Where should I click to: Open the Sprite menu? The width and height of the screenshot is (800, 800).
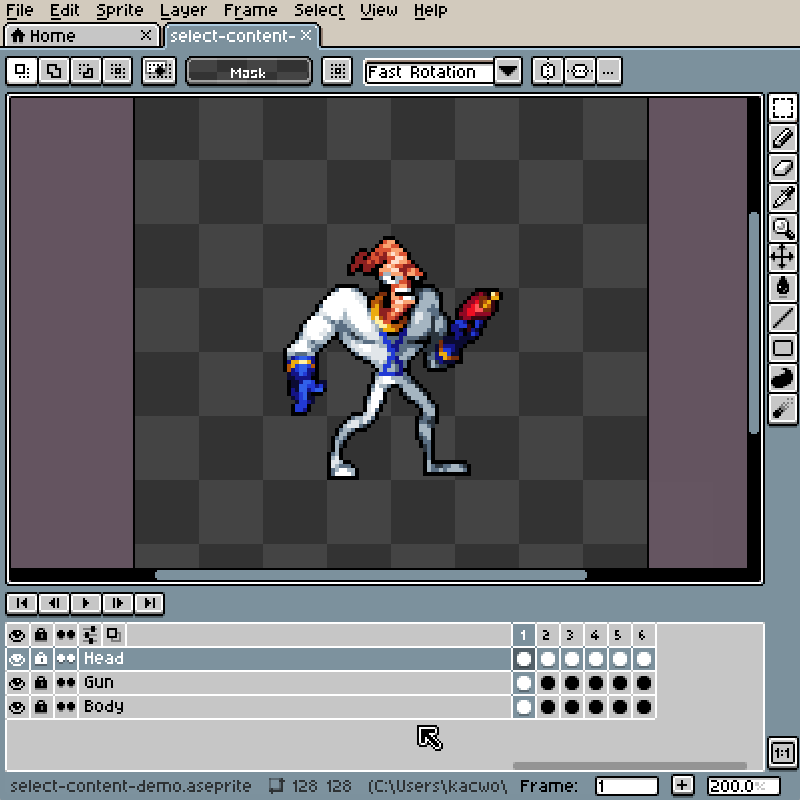click(120, 11)
